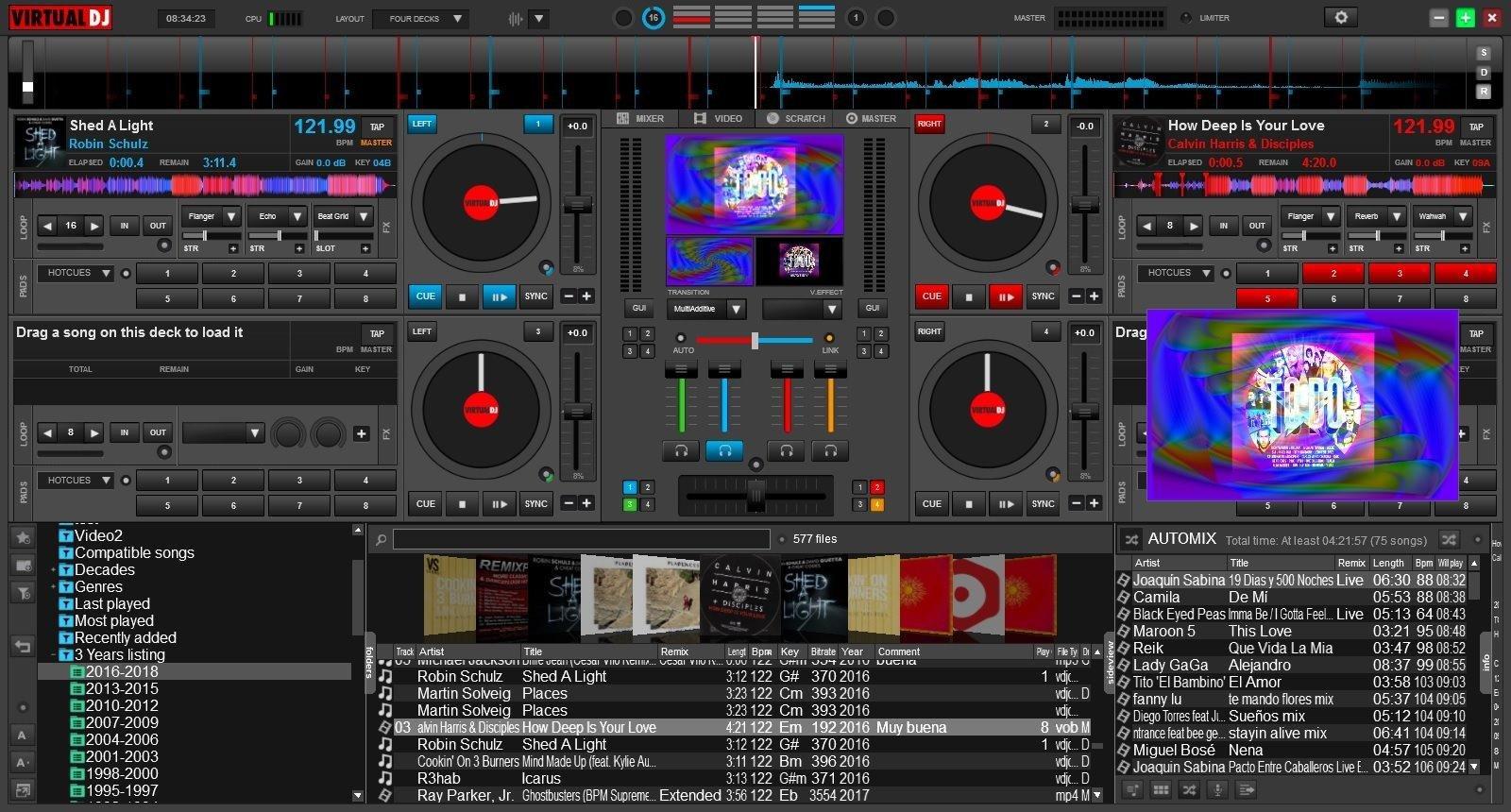Click the lower font size A button
This screenshot has height=812, width=1511.
[23, 762]
